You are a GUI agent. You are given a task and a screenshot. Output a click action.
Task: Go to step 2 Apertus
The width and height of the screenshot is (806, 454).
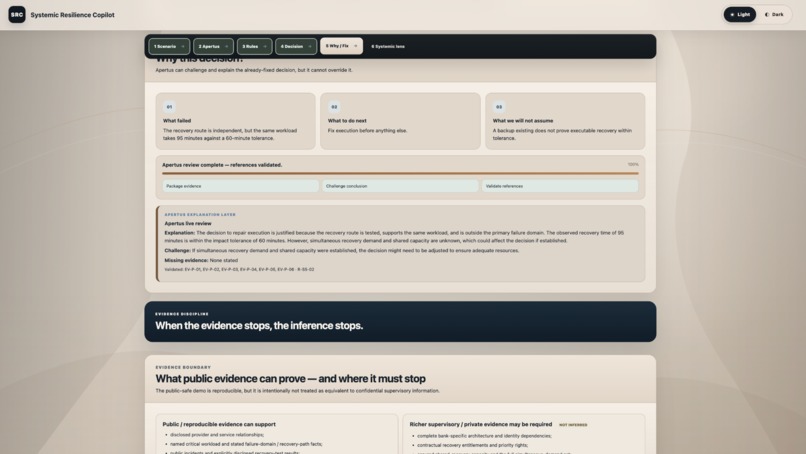(x=213, y=46)
